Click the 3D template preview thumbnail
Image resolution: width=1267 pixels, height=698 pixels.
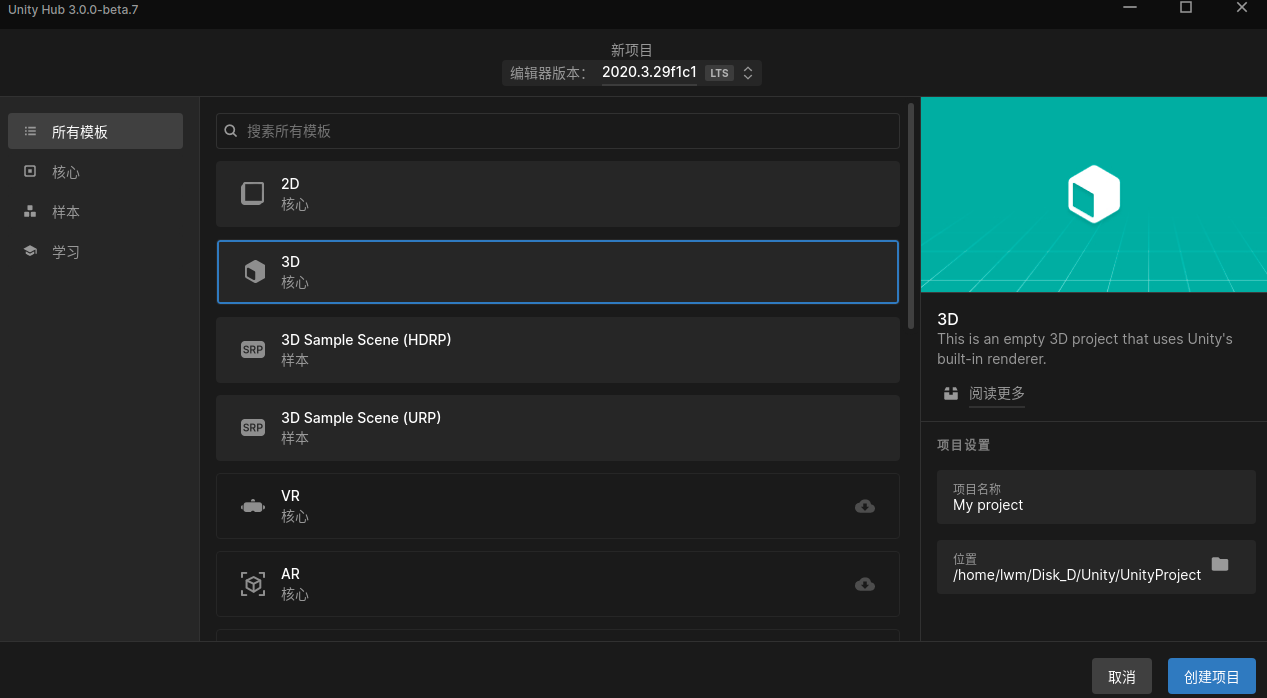pyautogui.click(x=1093, y=193)
